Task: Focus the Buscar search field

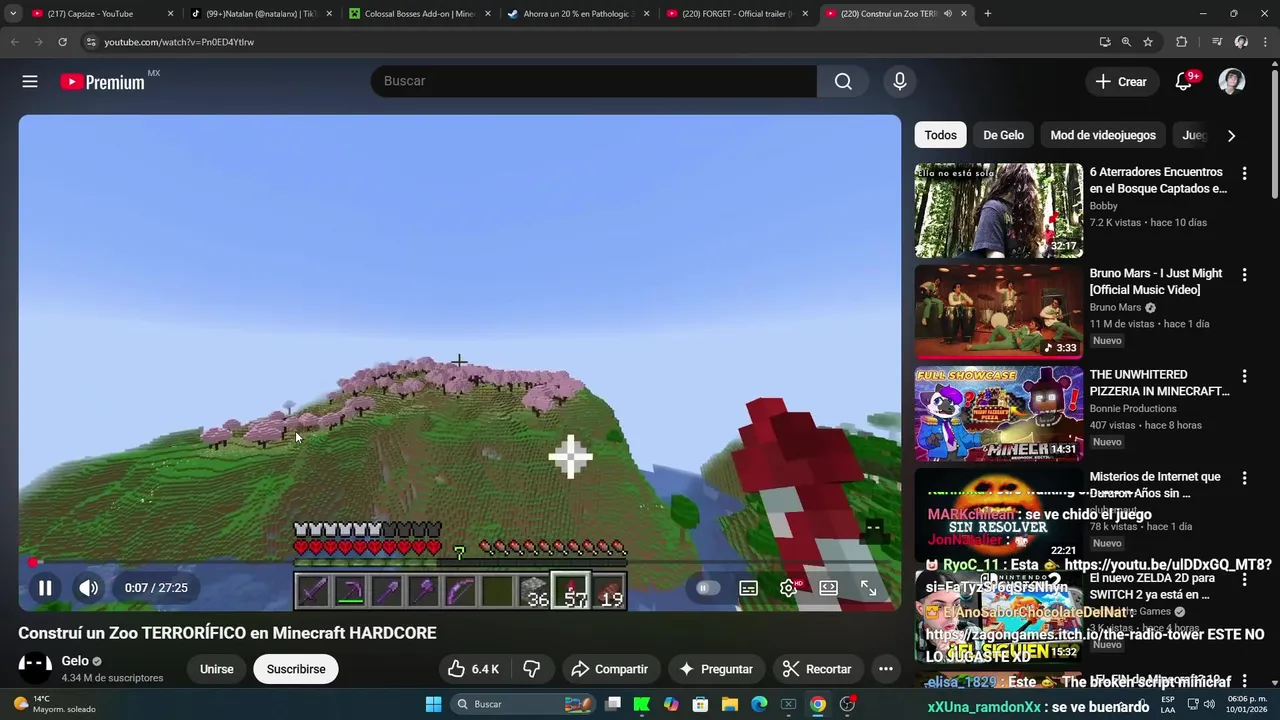Action: [x=594, y=81]
